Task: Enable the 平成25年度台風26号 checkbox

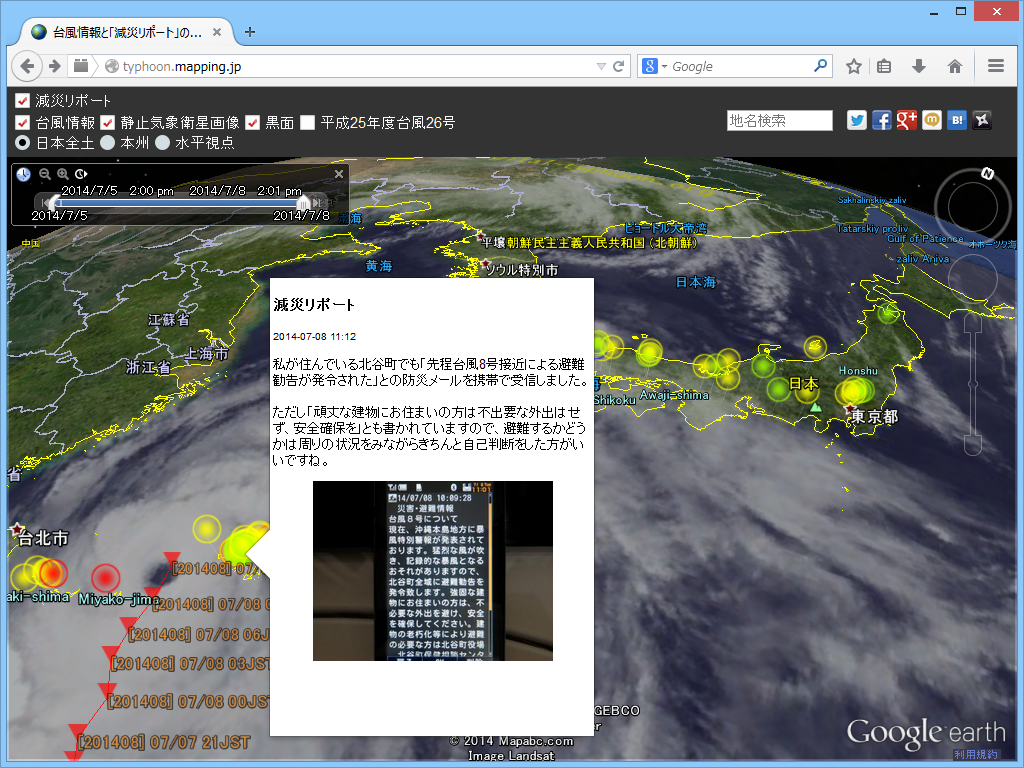Action: coord(307,122)
